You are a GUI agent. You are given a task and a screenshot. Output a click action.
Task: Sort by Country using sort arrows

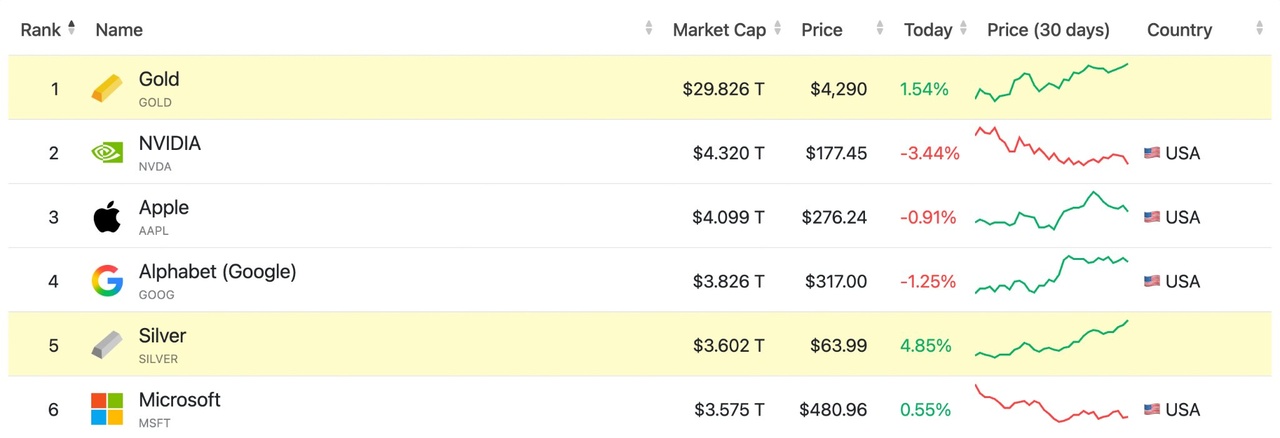pyautogui.click(x=1259, y=29)
